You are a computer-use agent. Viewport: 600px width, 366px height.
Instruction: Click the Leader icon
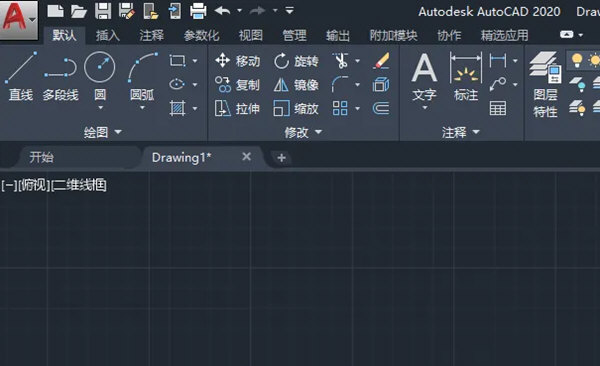coord(497,84)
